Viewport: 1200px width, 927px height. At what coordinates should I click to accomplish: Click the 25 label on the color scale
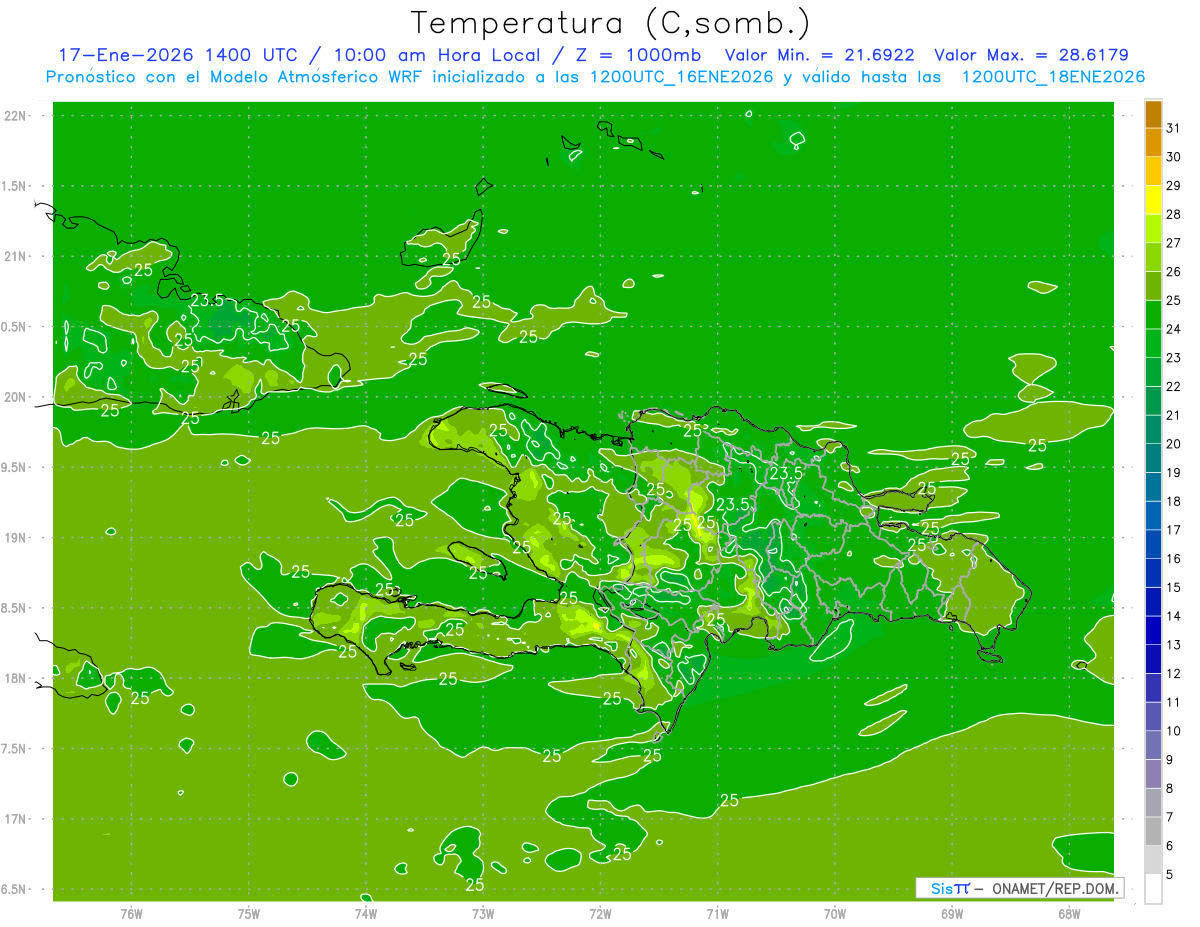pyautogui.click(x=1174, y=300)
